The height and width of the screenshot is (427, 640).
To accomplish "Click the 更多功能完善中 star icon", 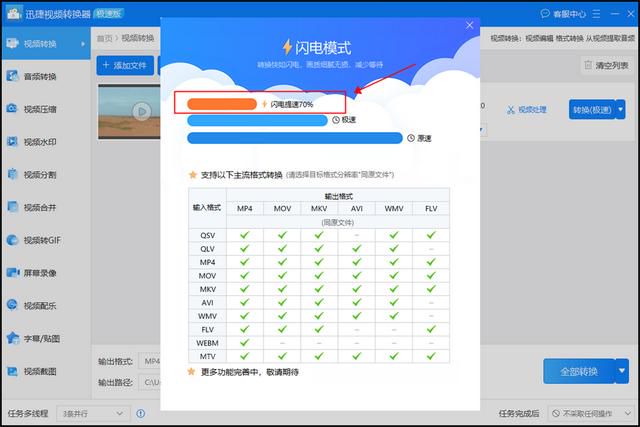I will (x=191, y=371).
